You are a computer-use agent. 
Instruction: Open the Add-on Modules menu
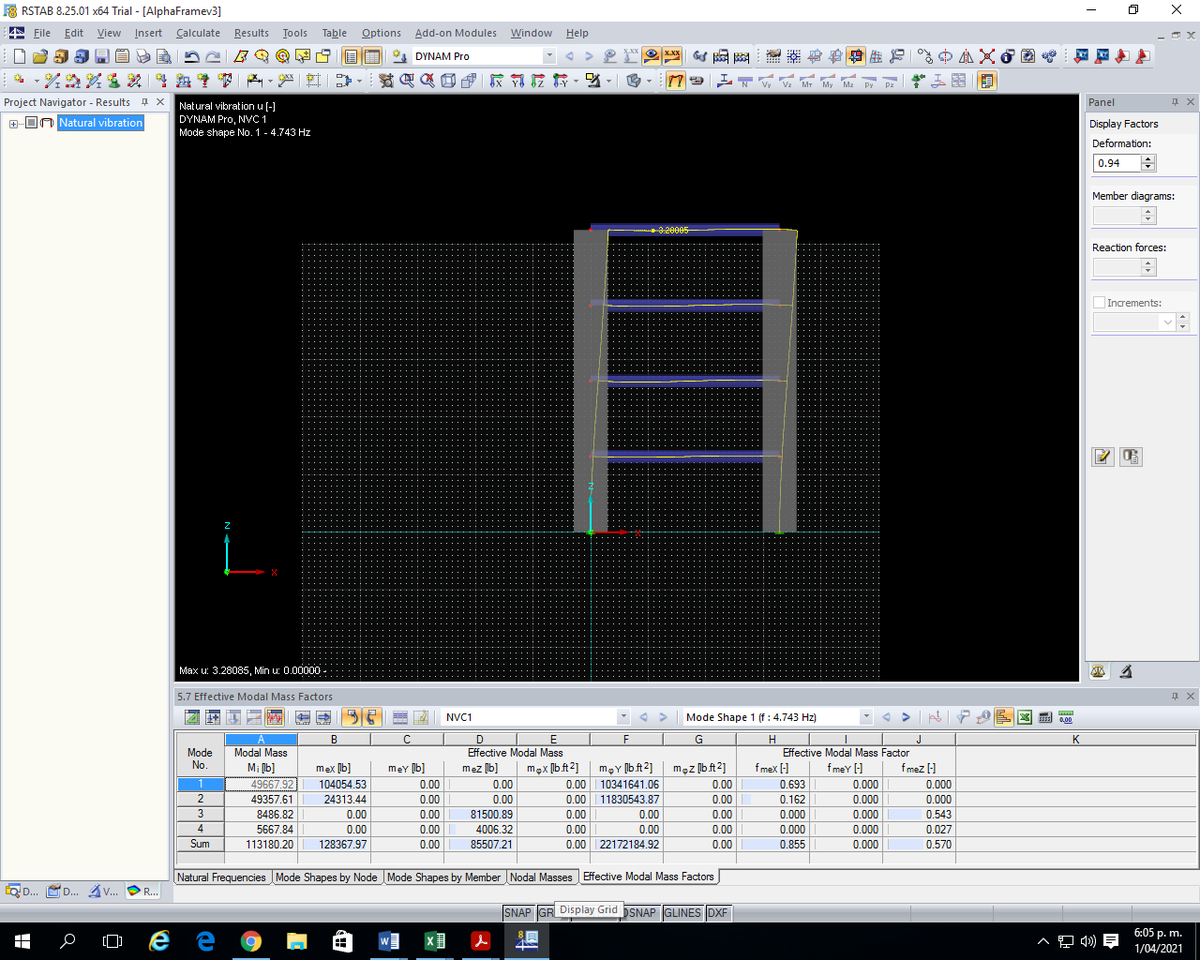point(455,33)
